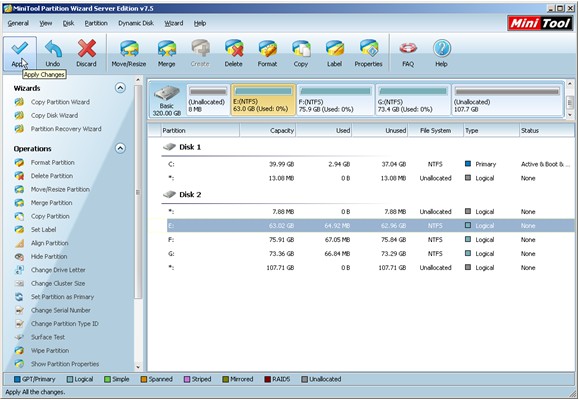
Task: Click the Format Partition sidebar icon
Action: click(19, 163)
